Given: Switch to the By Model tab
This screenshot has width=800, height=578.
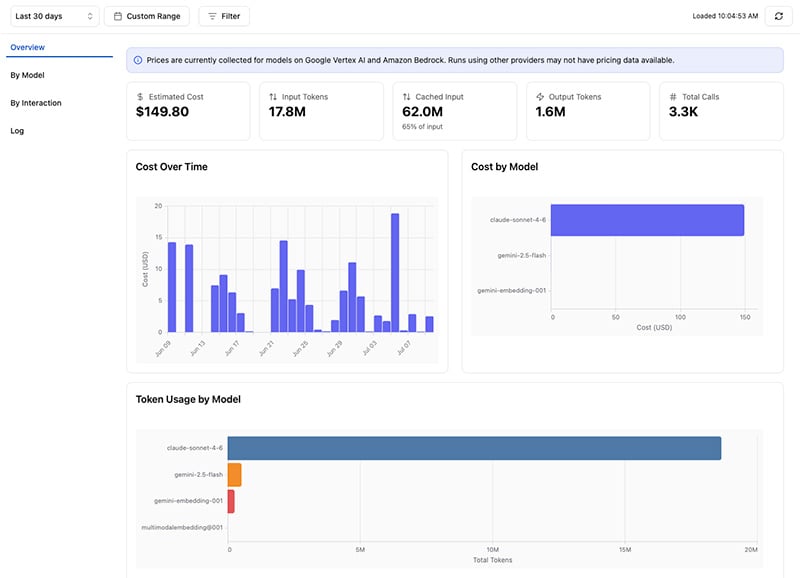Looking at the screenshot, I should click(x=28, y=75).
